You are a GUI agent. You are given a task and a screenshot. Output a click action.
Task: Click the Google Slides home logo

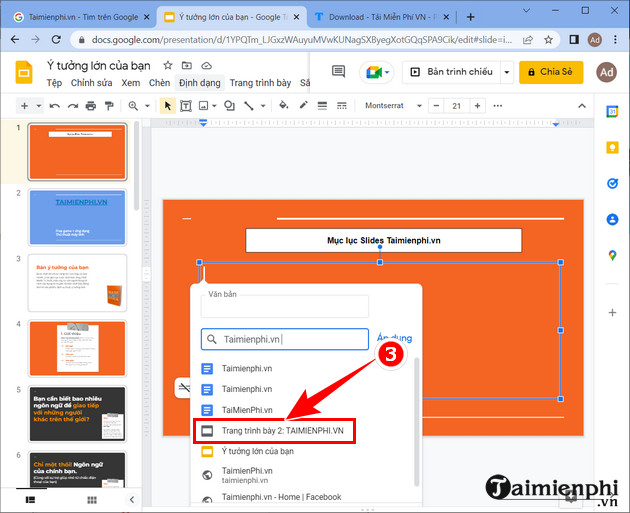[24, 73]
